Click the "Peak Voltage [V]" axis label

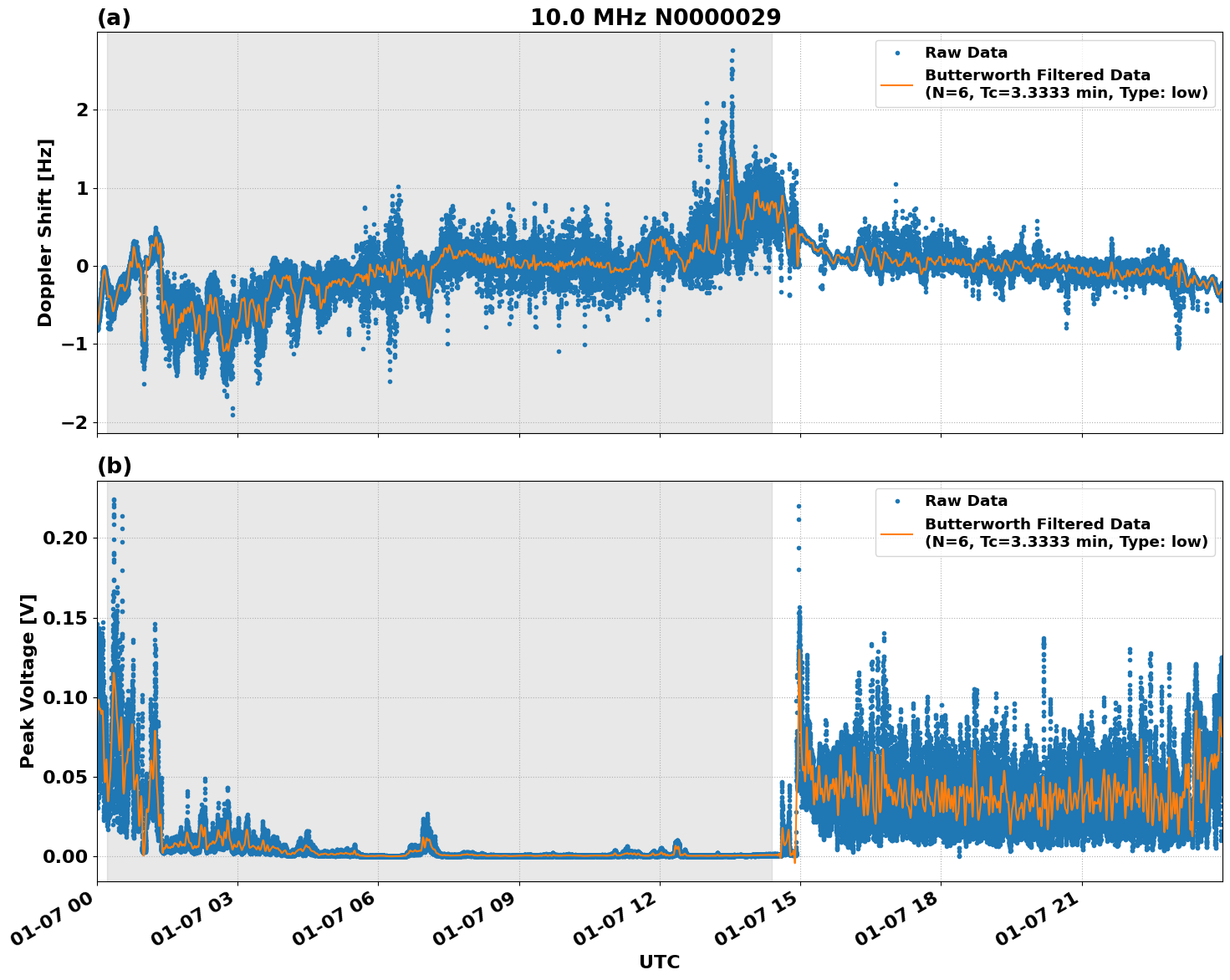tap(28, 681)
